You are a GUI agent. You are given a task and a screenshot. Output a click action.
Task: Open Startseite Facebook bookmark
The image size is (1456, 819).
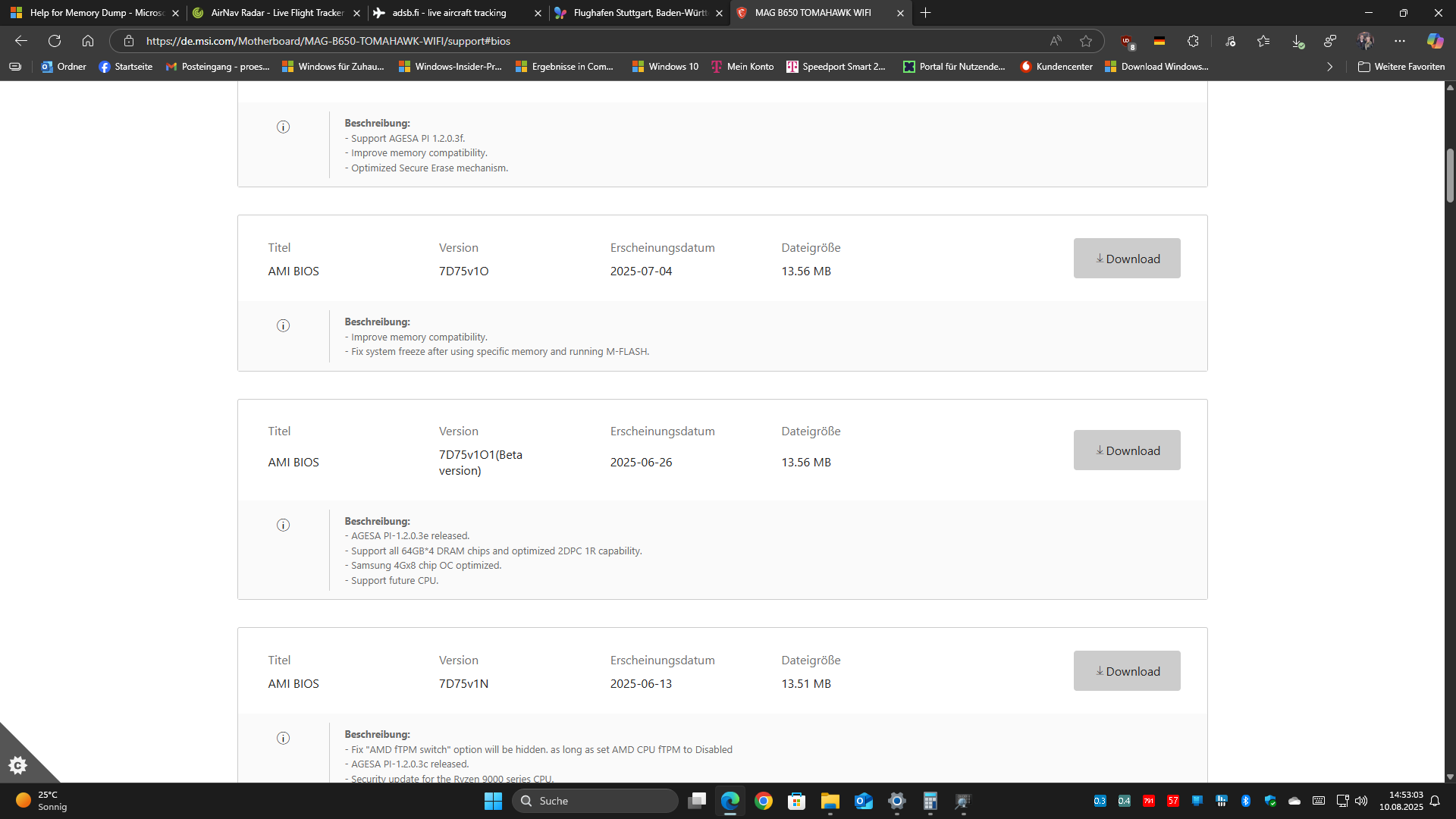pos(126,67)
